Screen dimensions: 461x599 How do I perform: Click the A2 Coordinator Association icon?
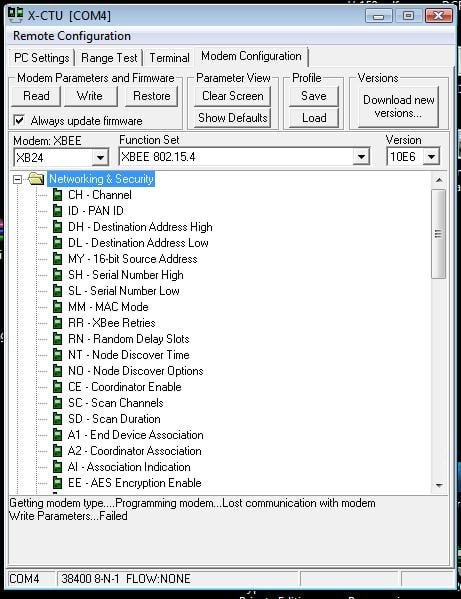coord(57,452)
